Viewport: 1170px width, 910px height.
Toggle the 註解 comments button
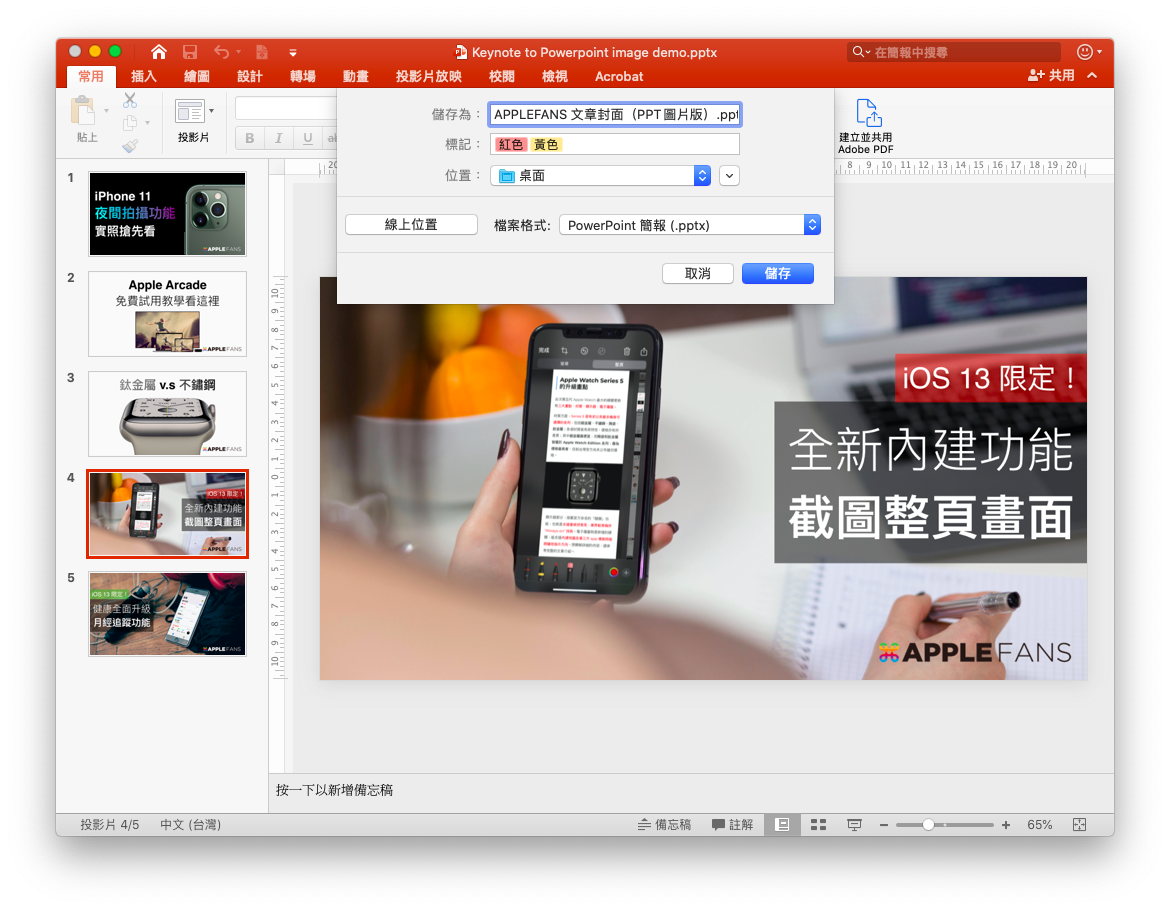coord(732,824)
